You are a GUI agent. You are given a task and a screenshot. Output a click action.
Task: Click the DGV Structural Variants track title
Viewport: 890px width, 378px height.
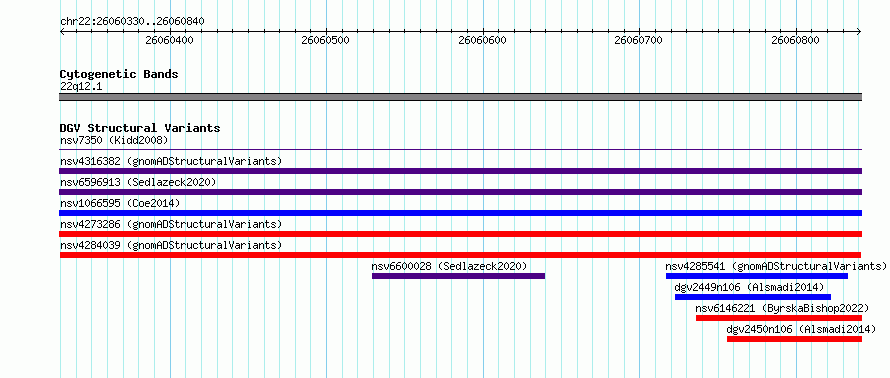tap(140, 128)
